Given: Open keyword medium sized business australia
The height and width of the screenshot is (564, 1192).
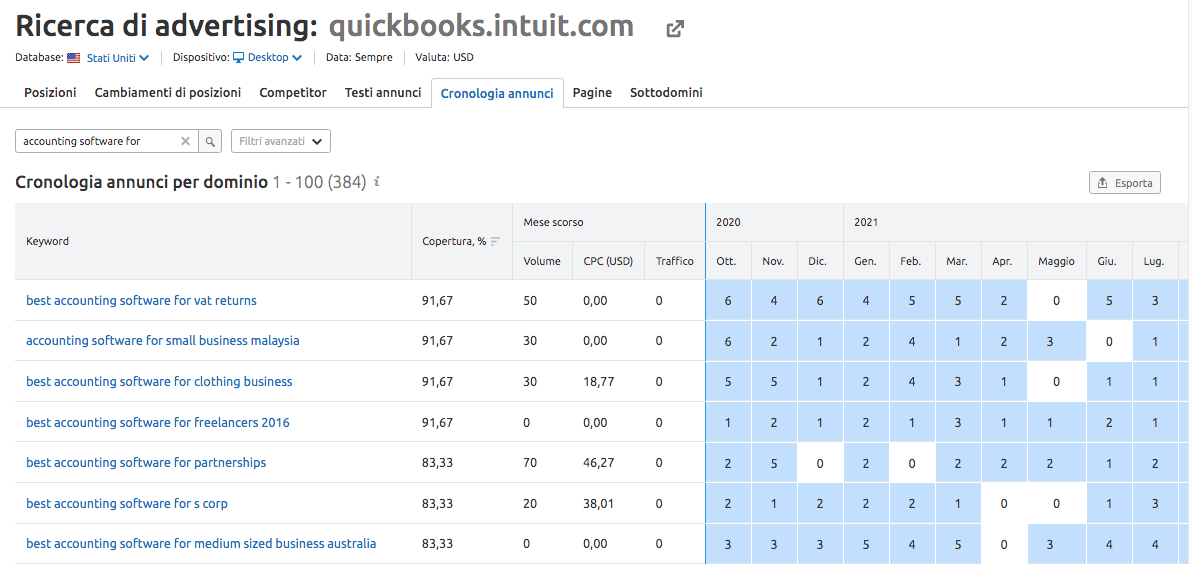Looking at the screenshot, I should [x=201, y=543].
